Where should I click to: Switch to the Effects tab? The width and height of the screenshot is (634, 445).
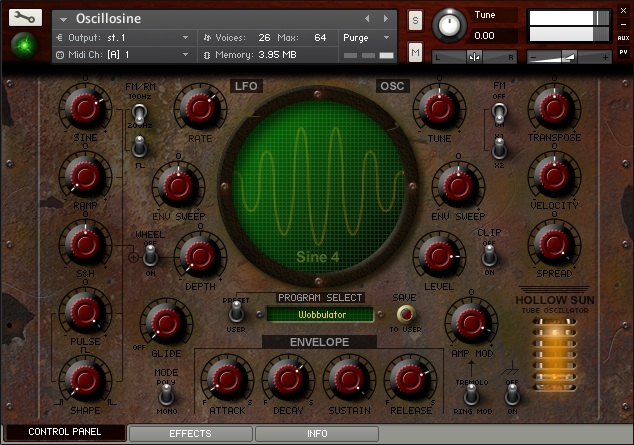(190, 434)
